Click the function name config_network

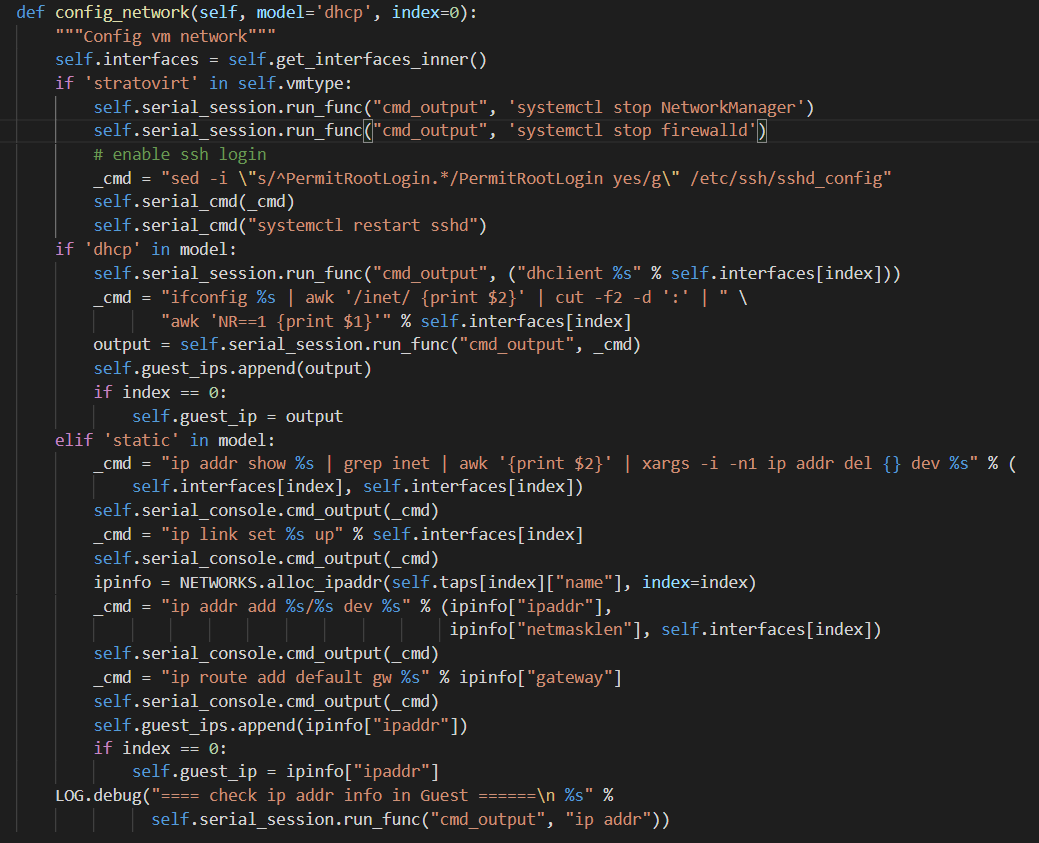(123, 13)
